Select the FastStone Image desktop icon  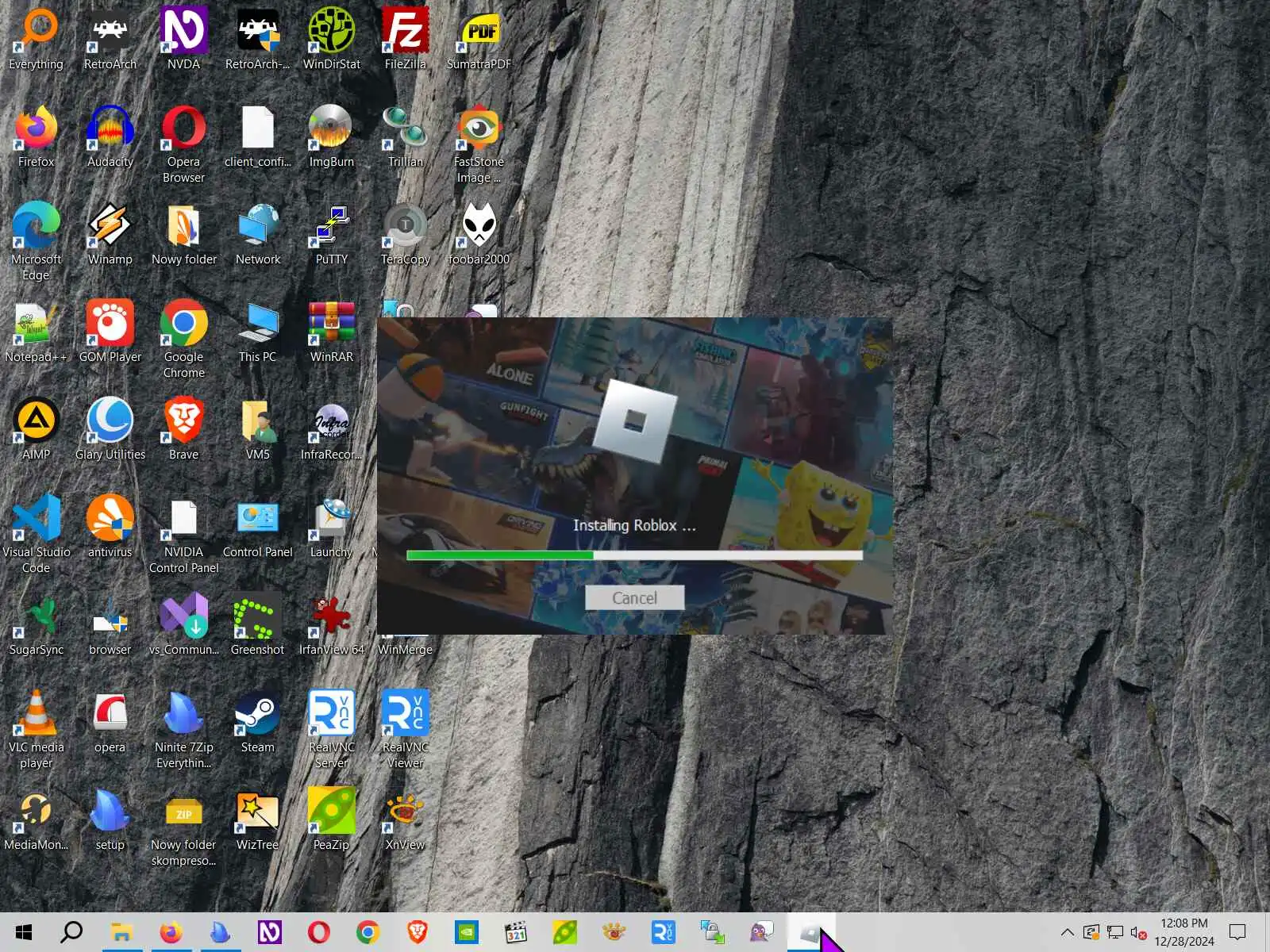[479, 144]
